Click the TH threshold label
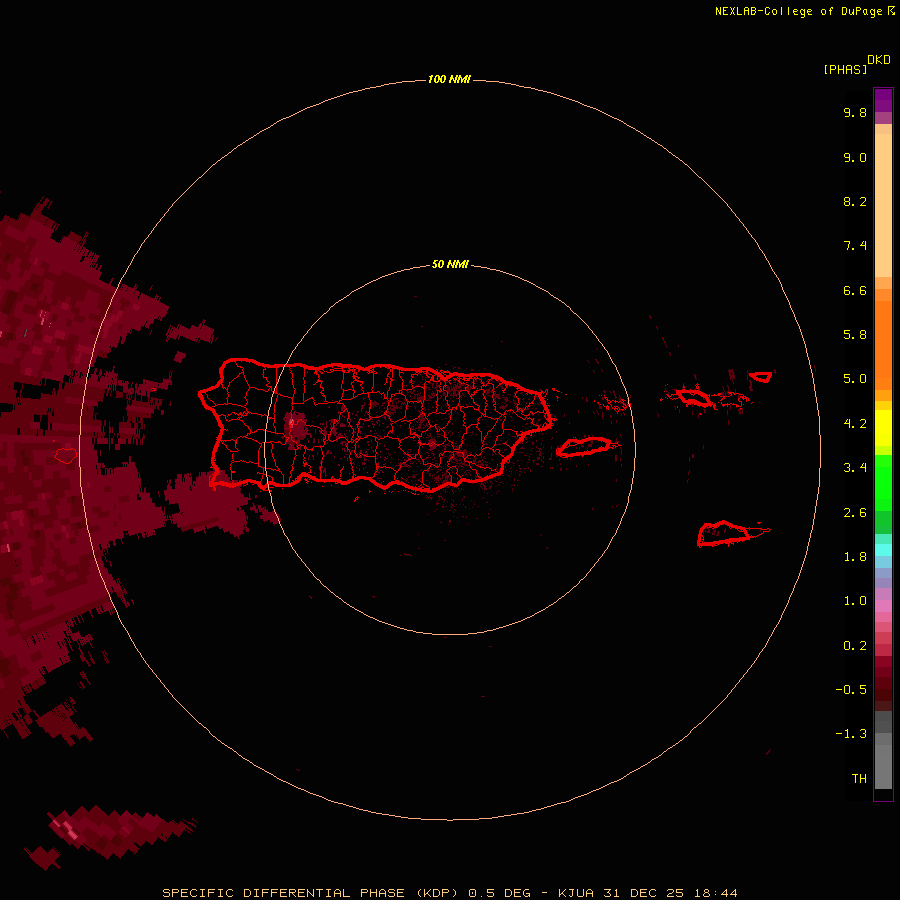The image size is (900, 900). (859, 779)
